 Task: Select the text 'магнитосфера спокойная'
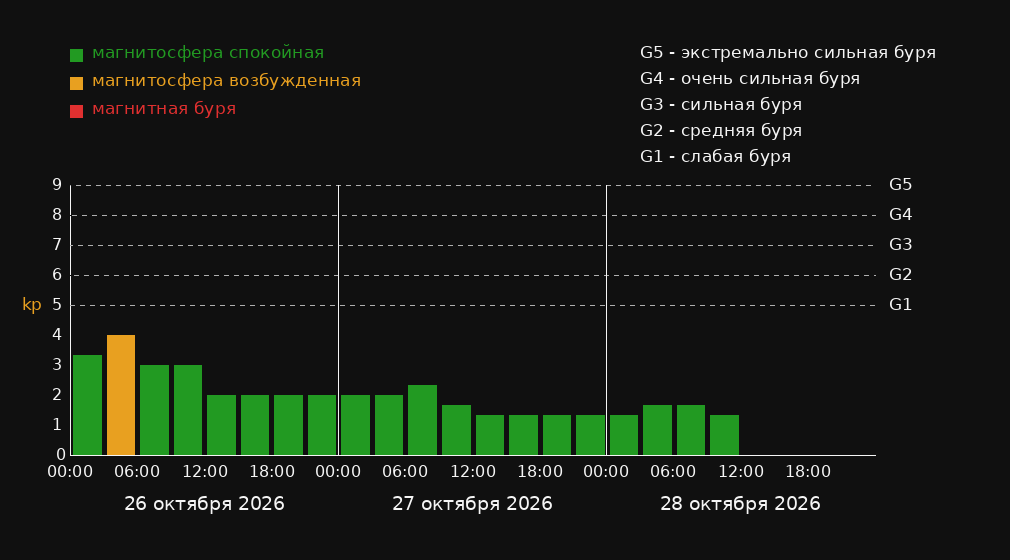pyautogui.click(x=208, y=53)
